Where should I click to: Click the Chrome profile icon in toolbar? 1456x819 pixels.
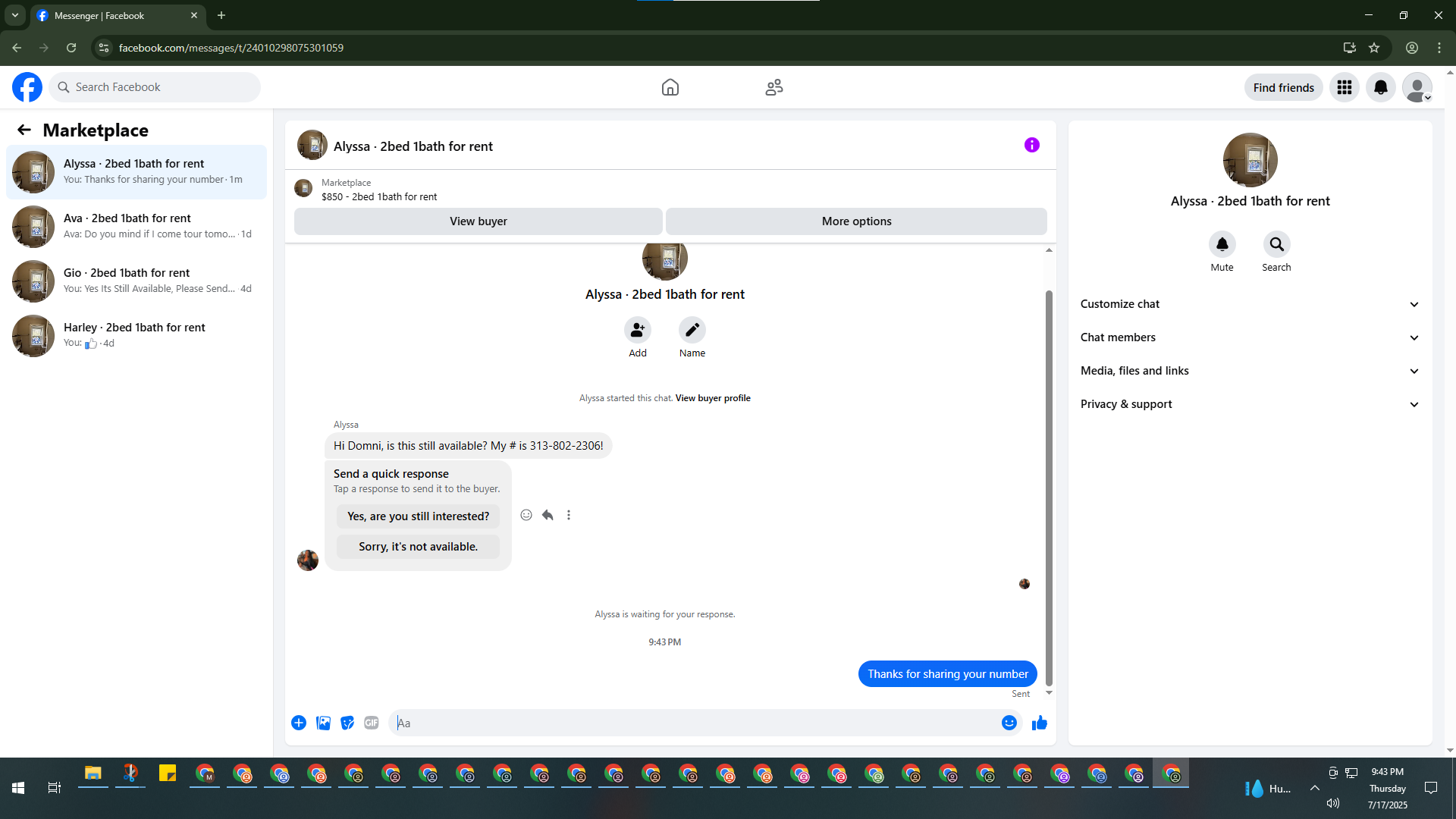coord(1412,48)
